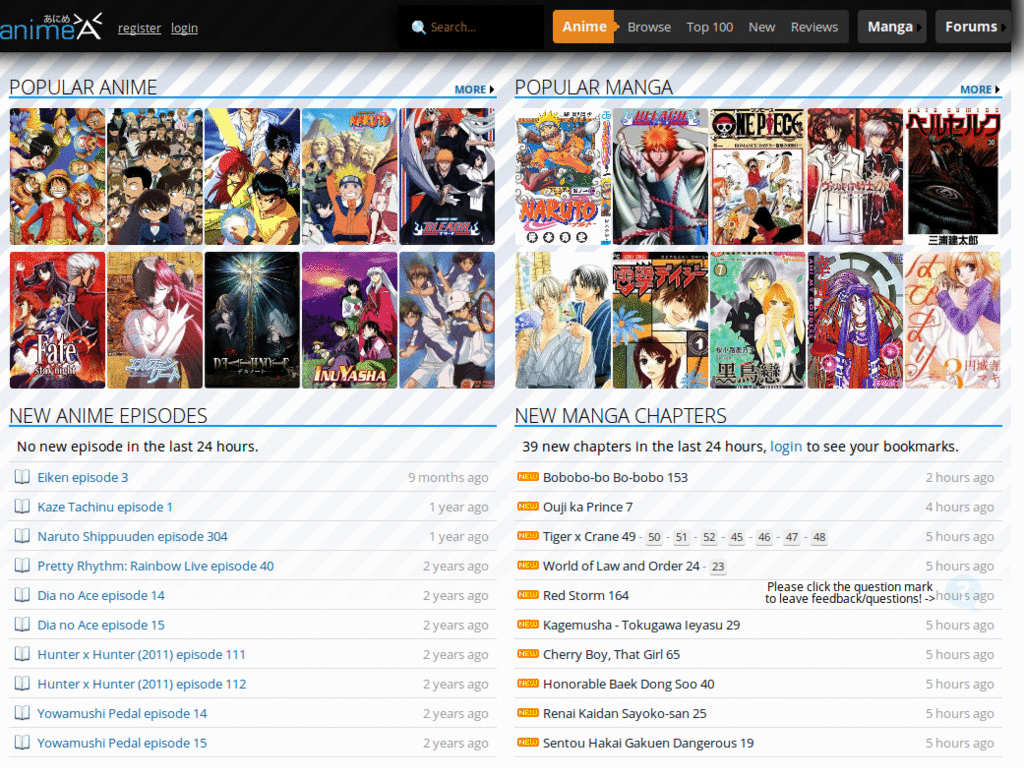Click book icon beside Dia no Ace episode 14
The width and height of the screenshot is (1024, 768).
pyautogui.click(x=22, y=594)
